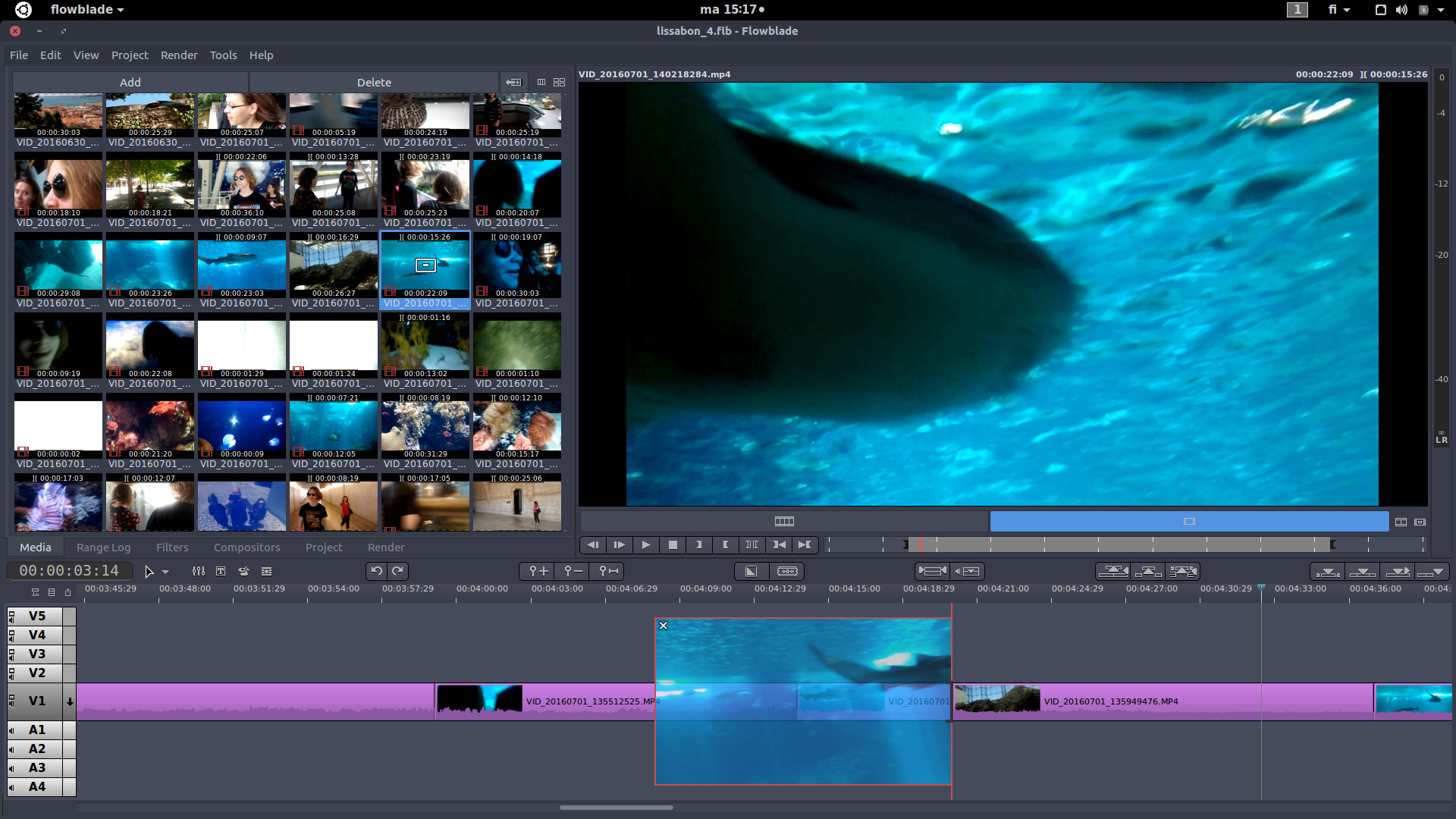Mute the V5 track
This screenshot has width=1456, height=819.
tap(11, 616)
